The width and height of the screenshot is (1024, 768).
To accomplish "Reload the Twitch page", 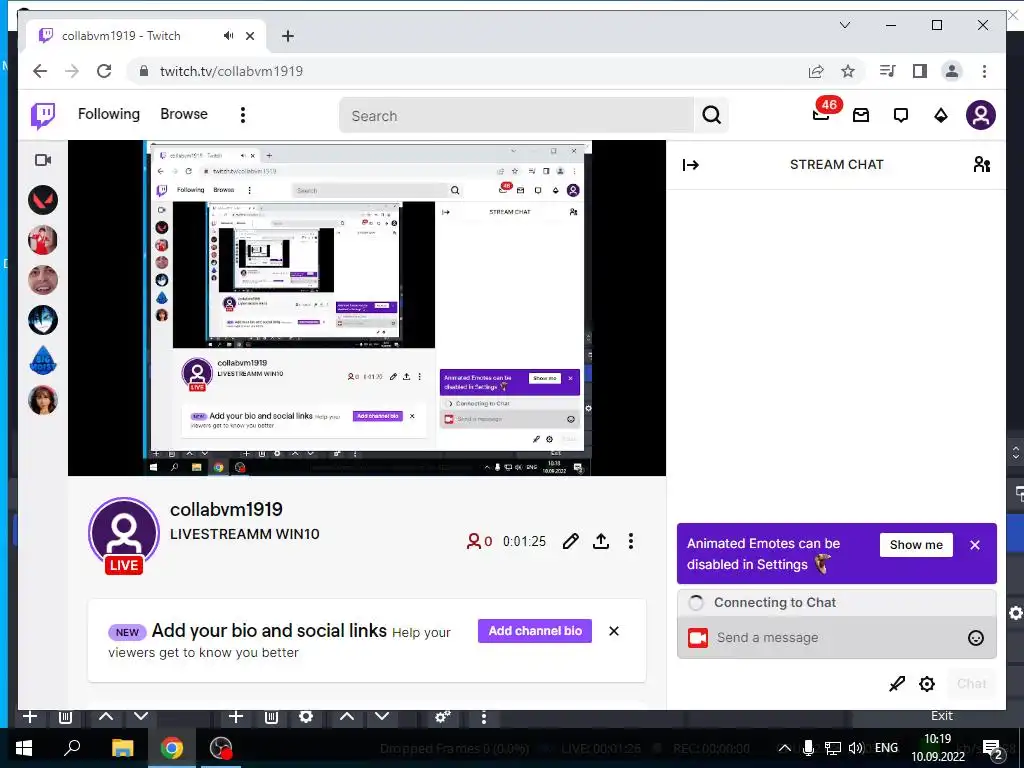I will pos(104,71).
